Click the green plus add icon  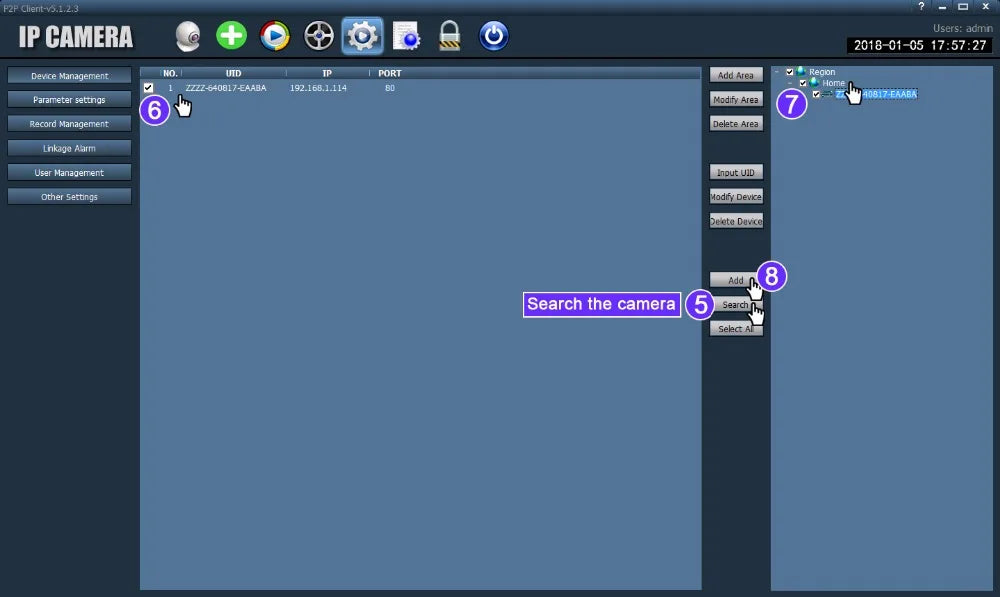232,35
